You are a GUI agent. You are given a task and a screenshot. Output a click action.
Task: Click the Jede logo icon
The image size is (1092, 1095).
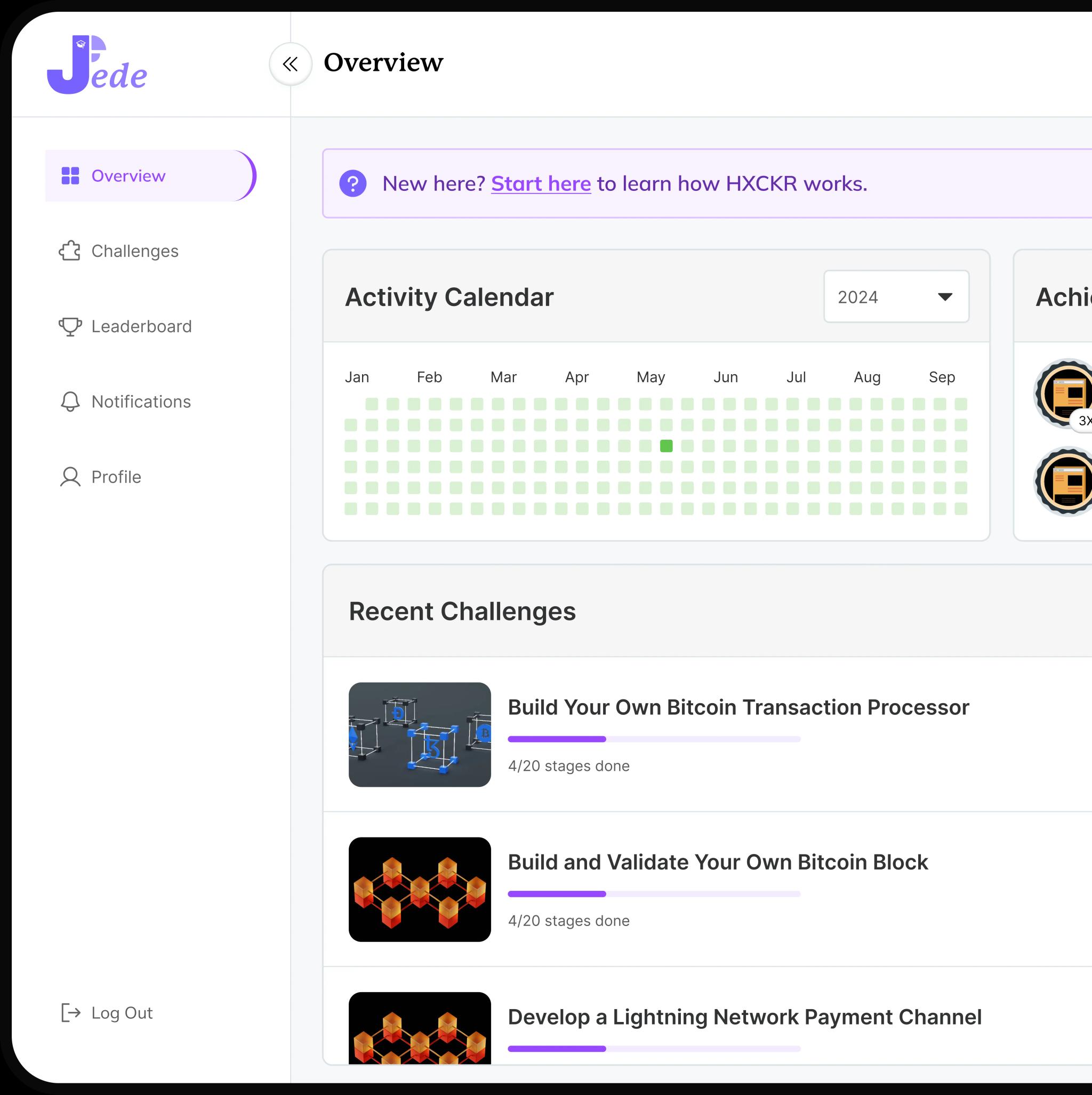coord(100,62)
